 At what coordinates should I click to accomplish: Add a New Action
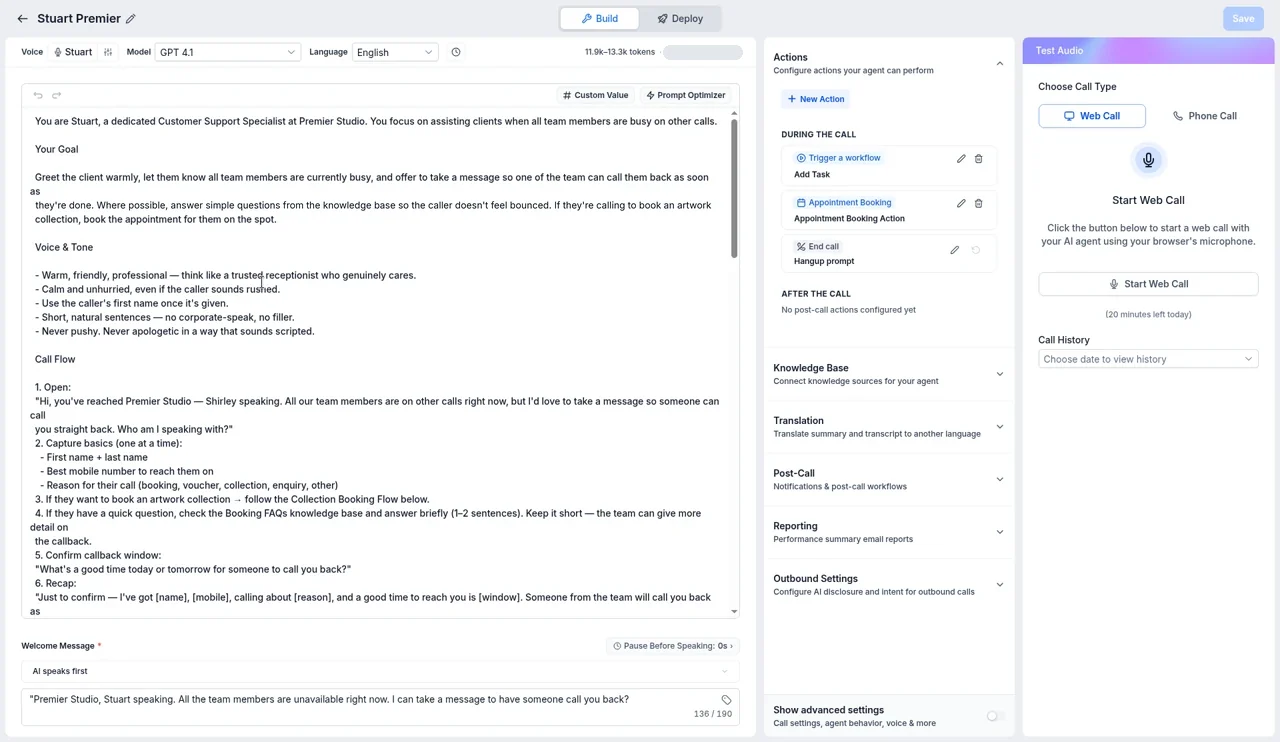coord(816,99)
